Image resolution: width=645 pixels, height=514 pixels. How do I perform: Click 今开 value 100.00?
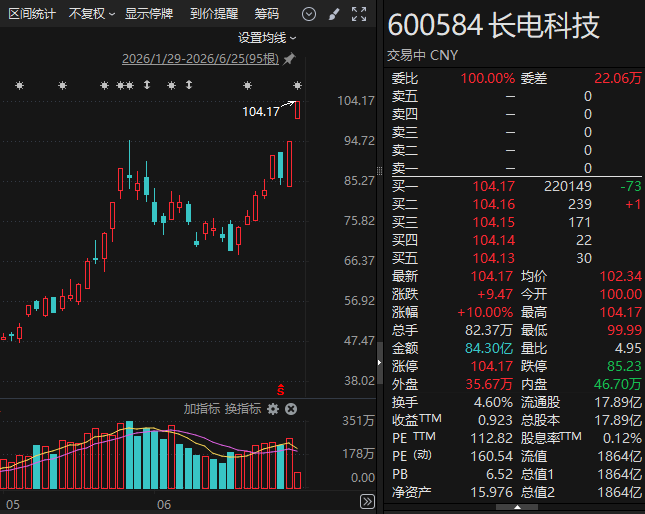point(620,294)
